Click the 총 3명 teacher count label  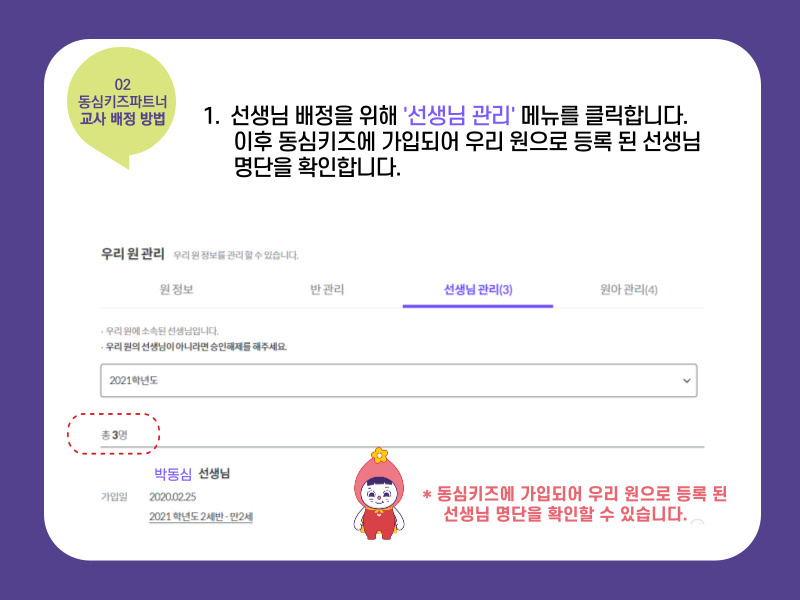[x=114, y=435]
